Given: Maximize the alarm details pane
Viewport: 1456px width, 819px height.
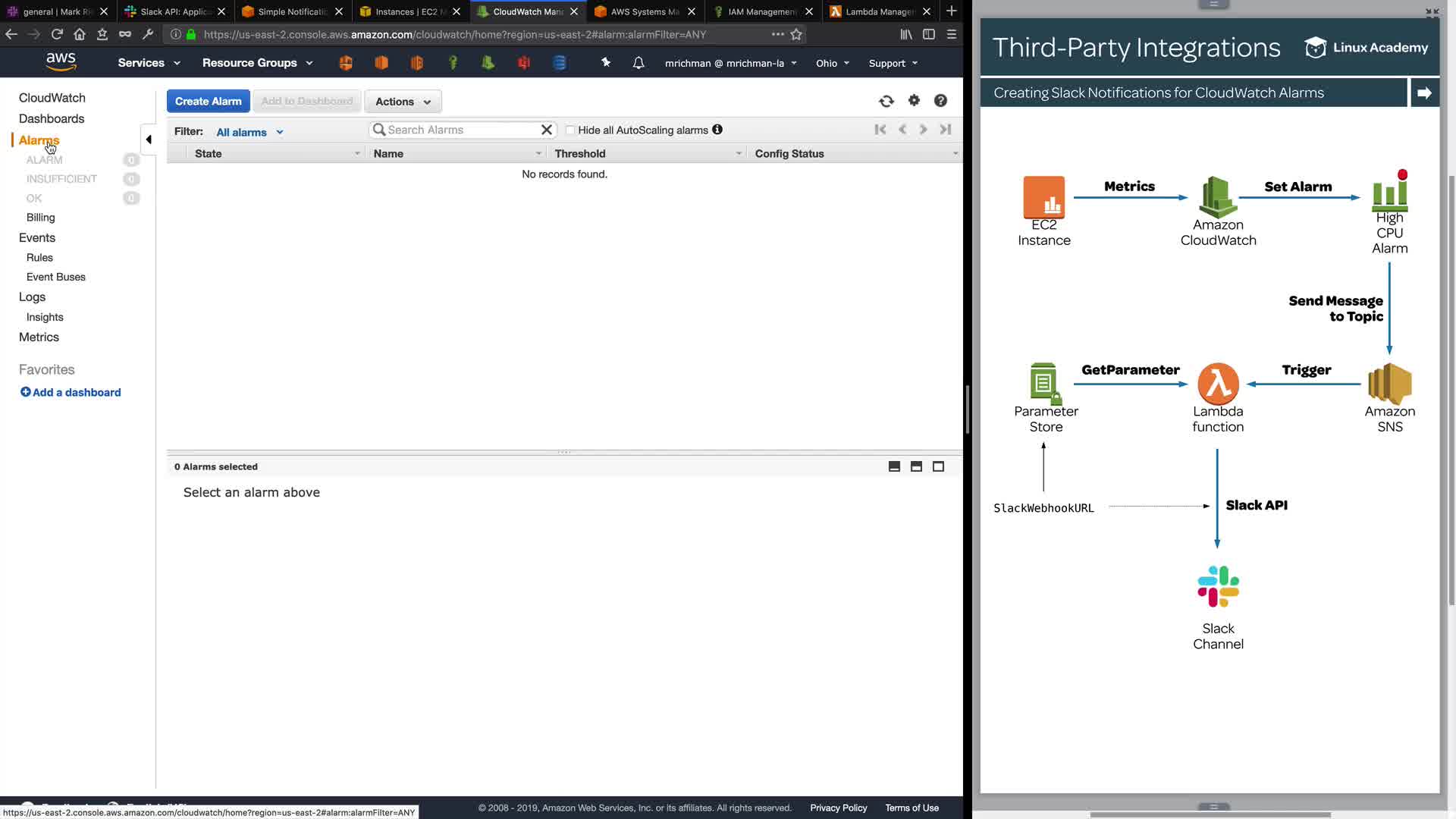Looking at the screenshot, I should point(938,466).
